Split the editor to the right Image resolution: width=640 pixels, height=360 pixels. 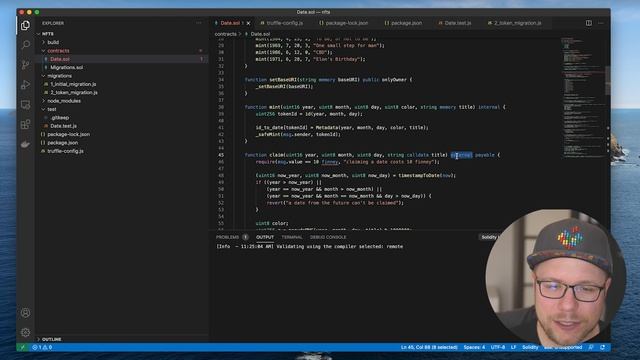pyautogui.click(x=589, y=23)
